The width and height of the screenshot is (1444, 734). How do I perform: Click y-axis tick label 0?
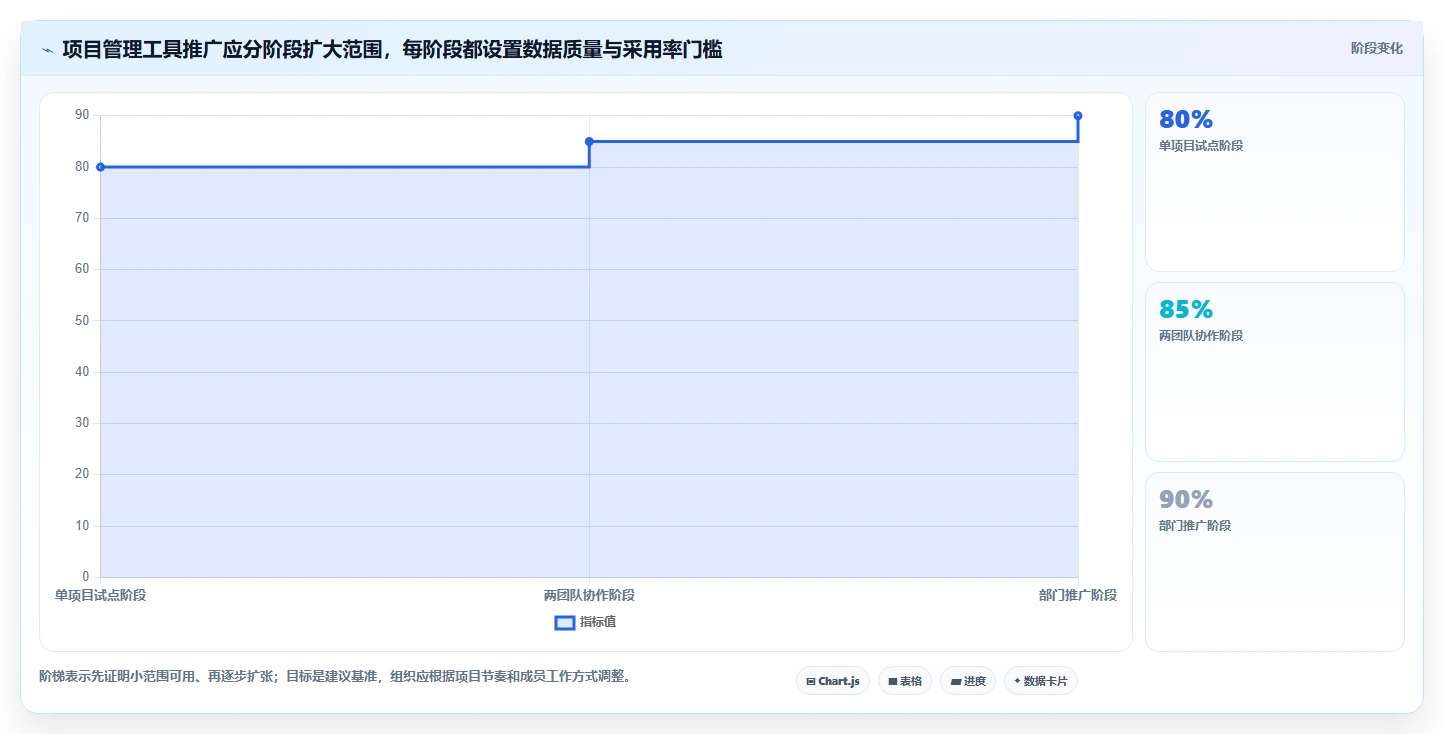click(x=85, y=576)
